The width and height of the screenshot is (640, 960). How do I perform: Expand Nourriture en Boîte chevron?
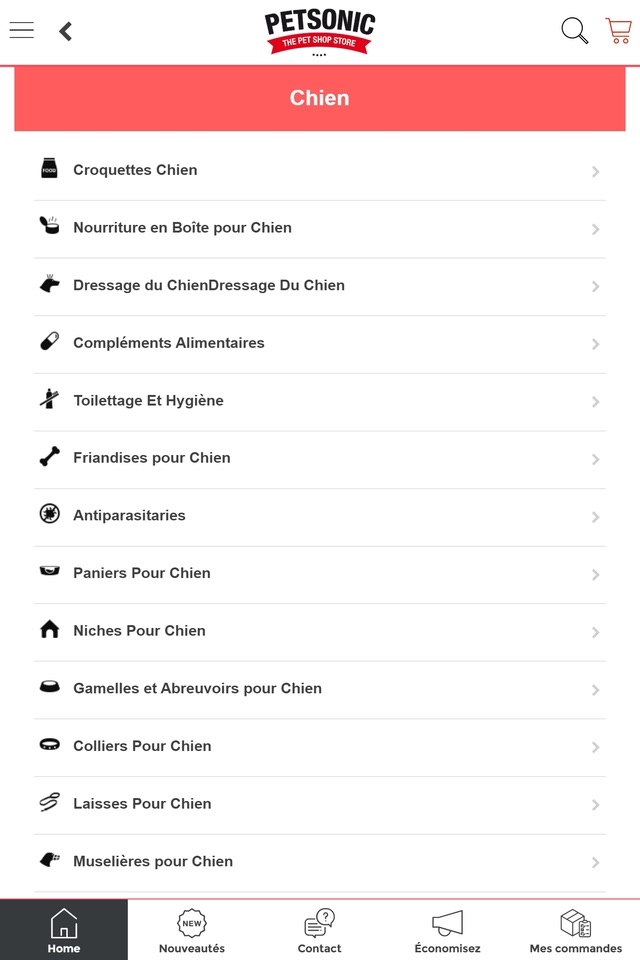(x=595, y=229)
